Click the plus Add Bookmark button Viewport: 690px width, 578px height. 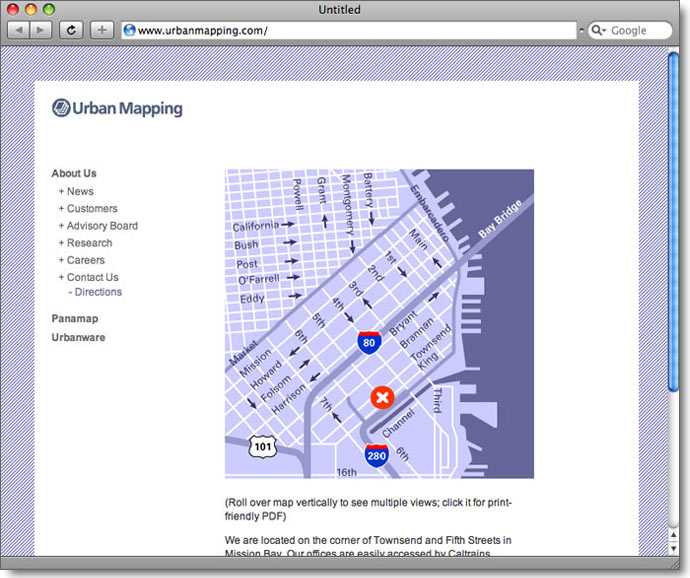pyautogui.click(x=102, y=30)
